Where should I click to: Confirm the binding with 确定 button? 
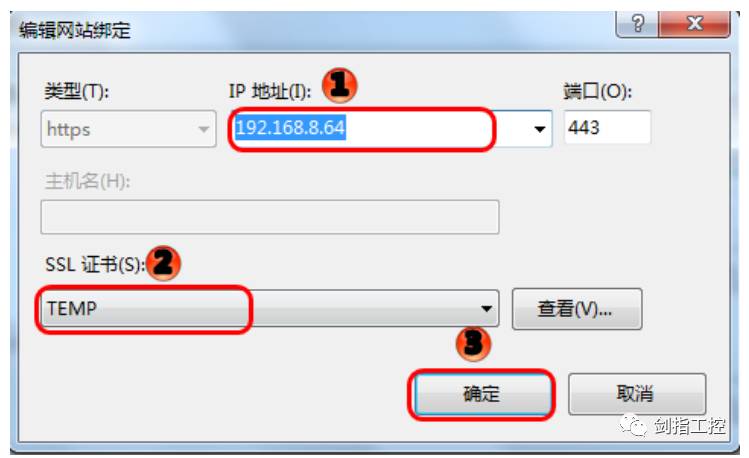482,394
